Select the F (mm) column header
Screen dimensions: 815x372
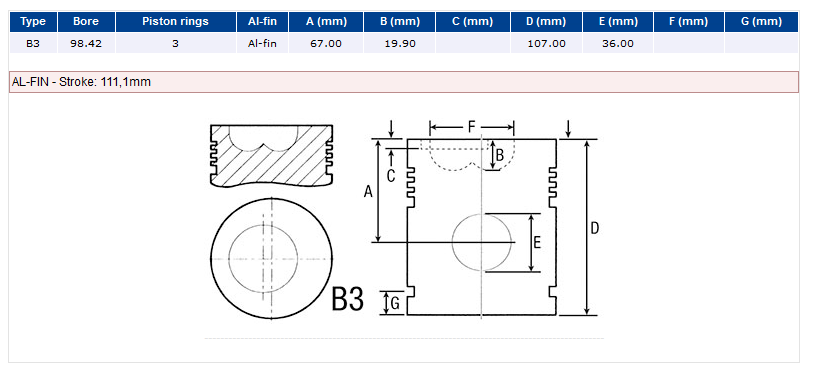(689, 22)
